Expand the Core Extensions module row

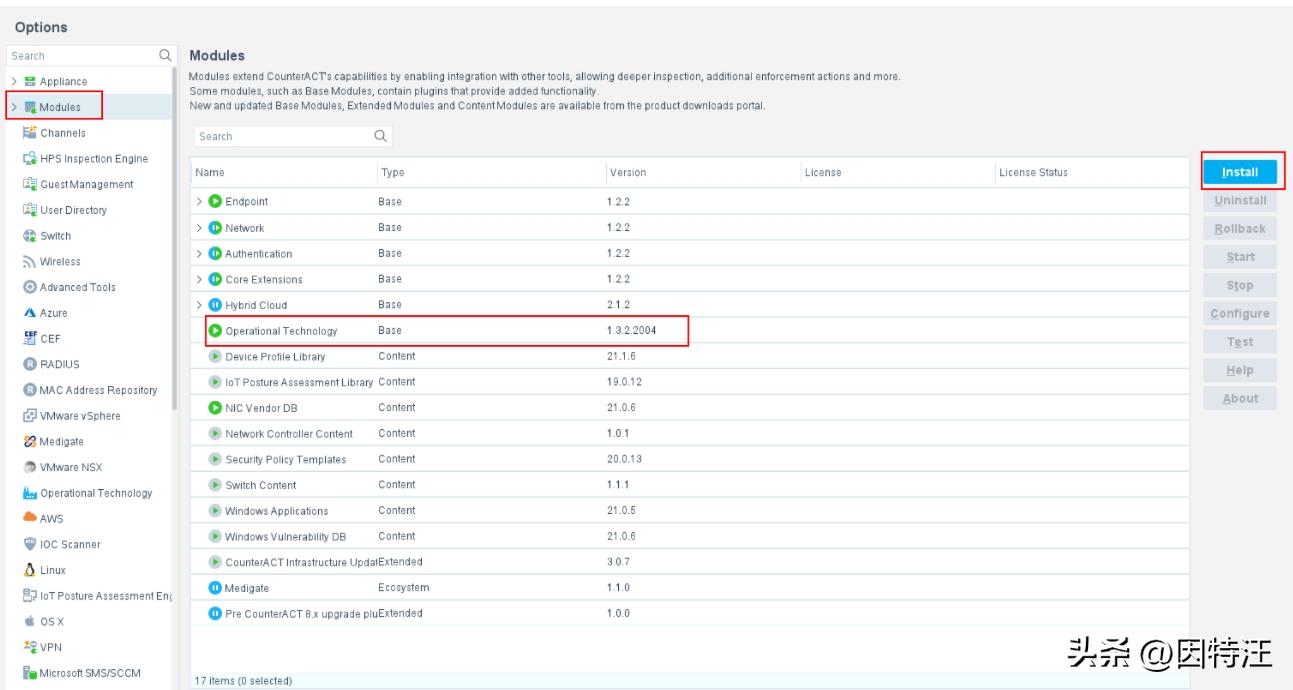click(198, 279)
